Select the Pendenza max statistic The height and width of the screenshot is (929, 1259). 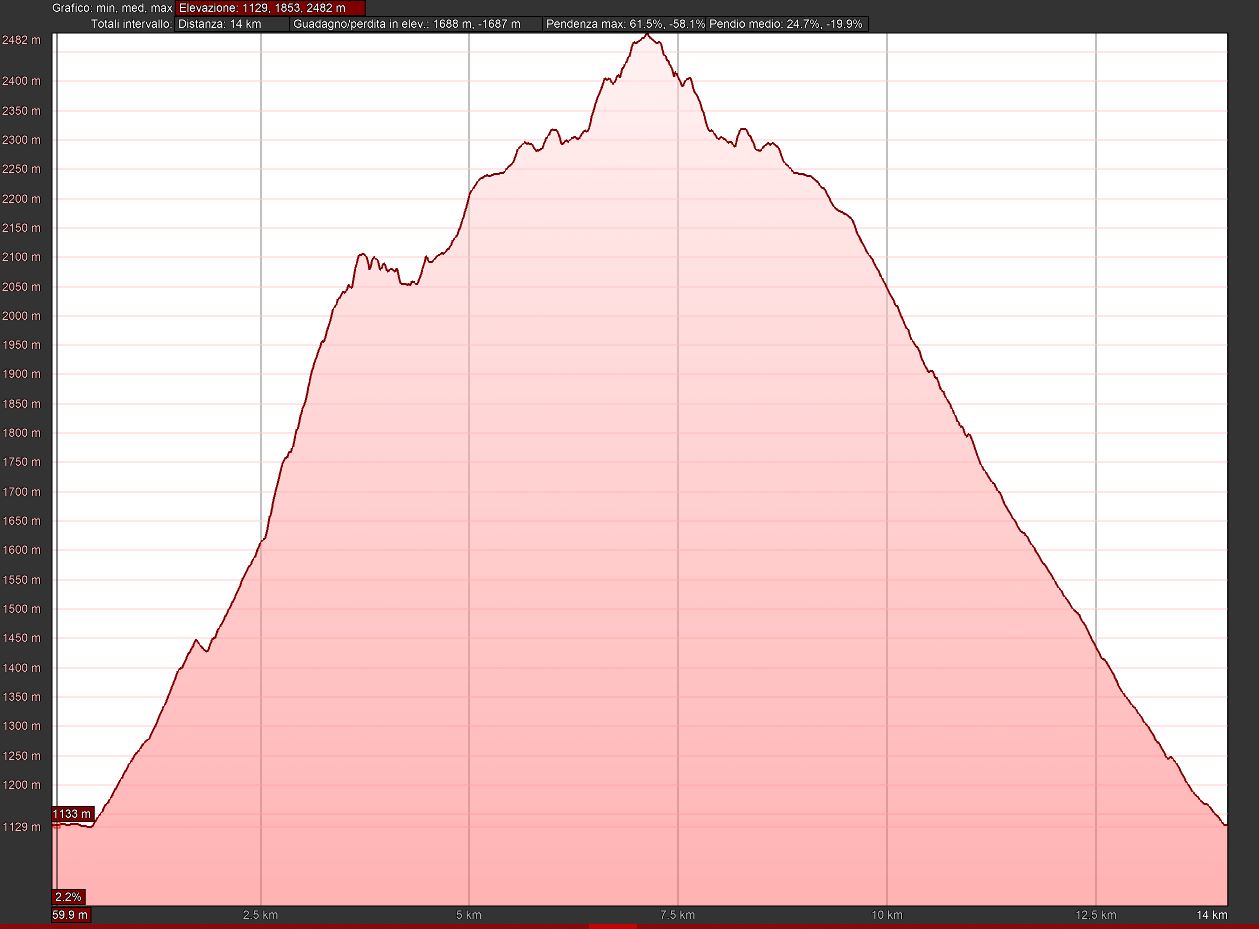[x=624, y=23]
